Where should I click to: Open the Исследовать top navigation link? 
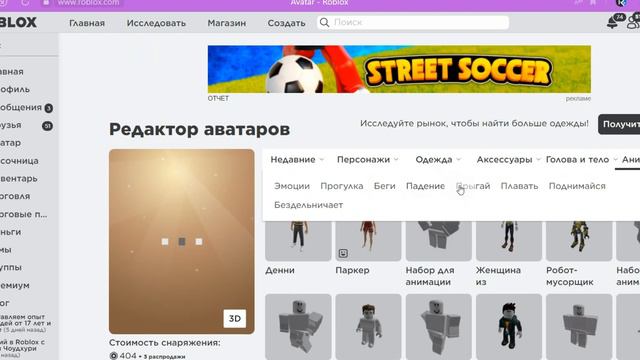pyautogui.click(x=156, y=23)
